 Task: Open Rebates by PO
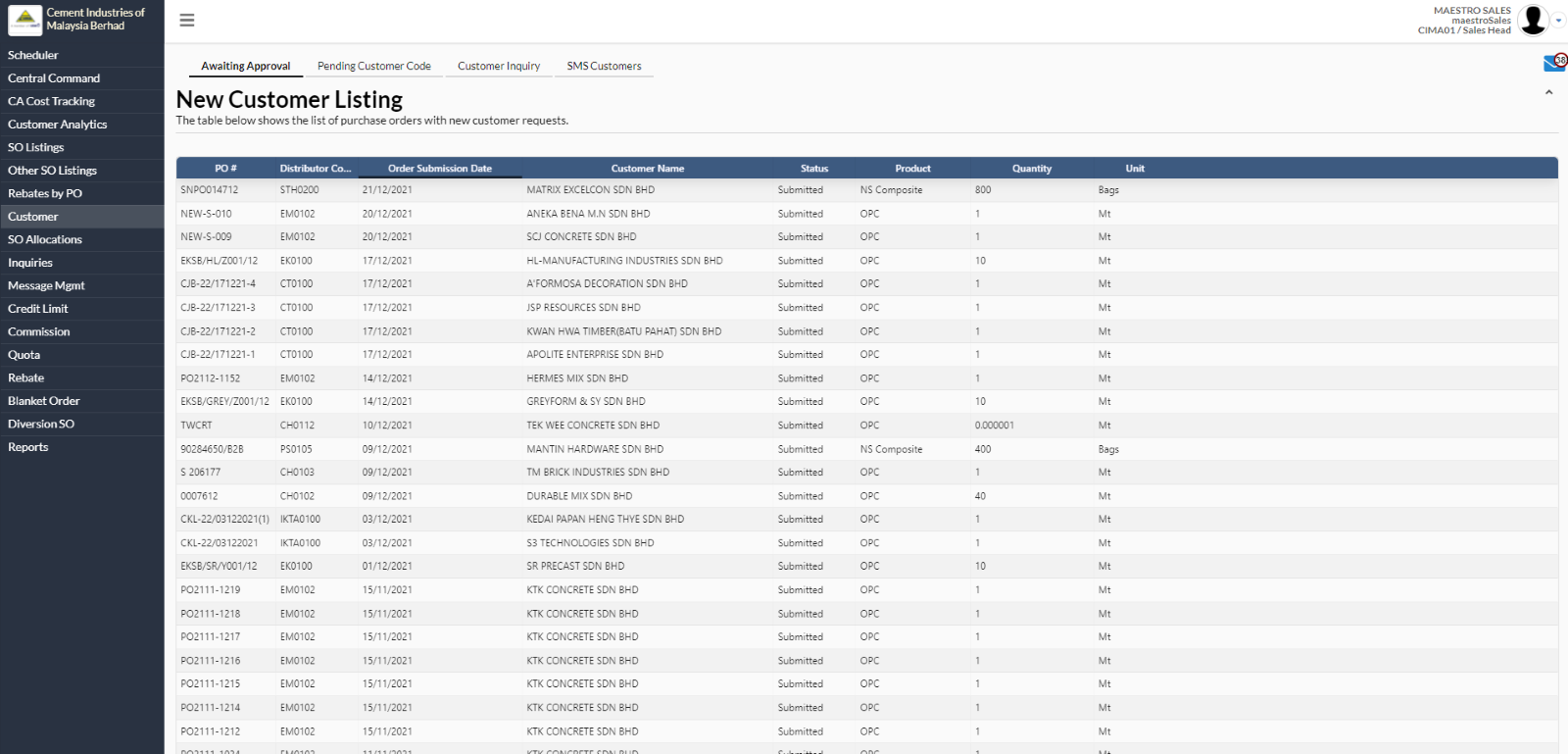82,193
